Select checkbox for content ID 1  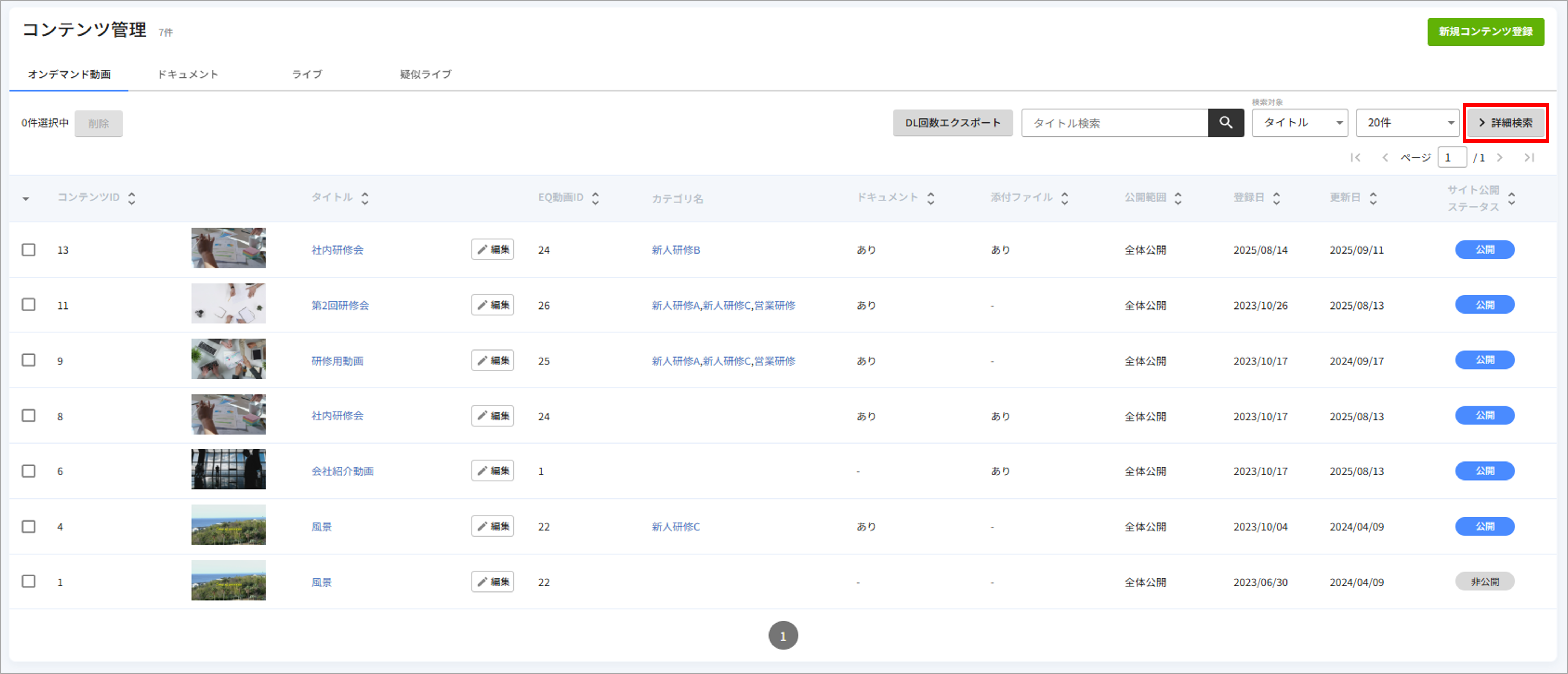(29, 581)
